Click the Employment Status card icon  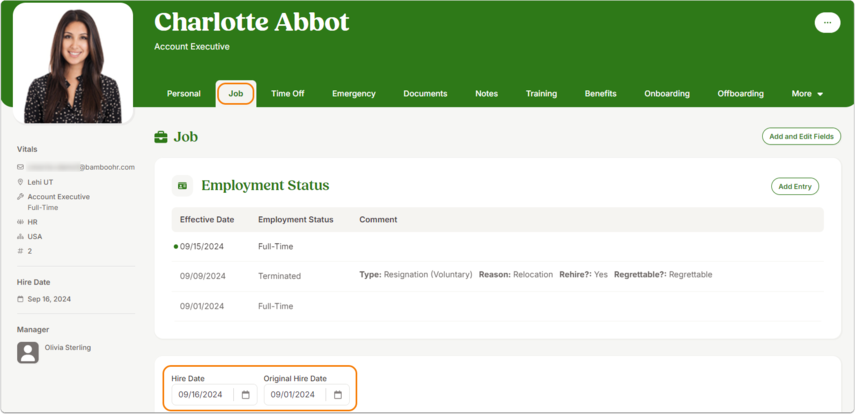click(x=182, y=185)
